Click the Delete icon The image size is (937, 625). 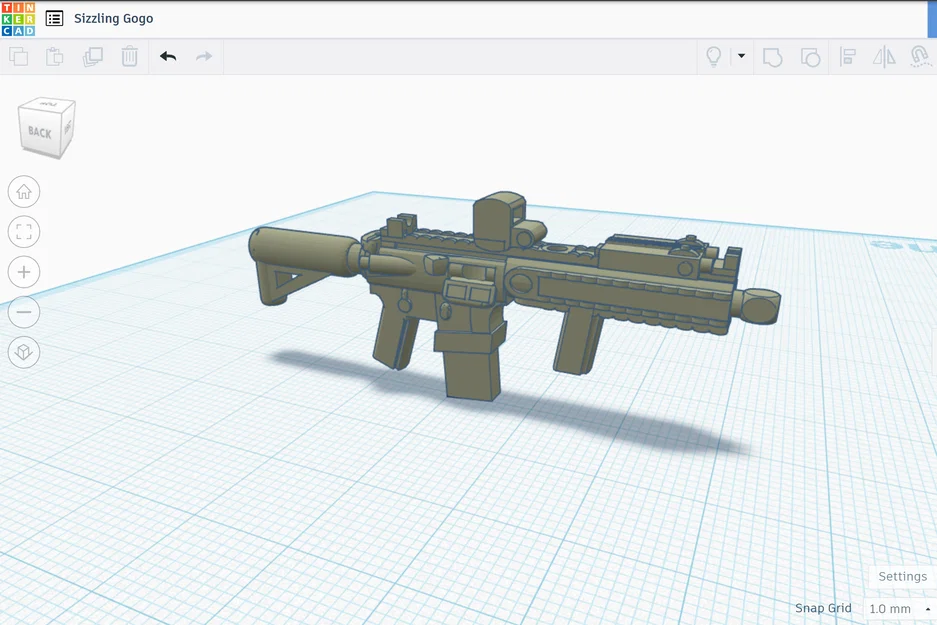pos(128,57)
